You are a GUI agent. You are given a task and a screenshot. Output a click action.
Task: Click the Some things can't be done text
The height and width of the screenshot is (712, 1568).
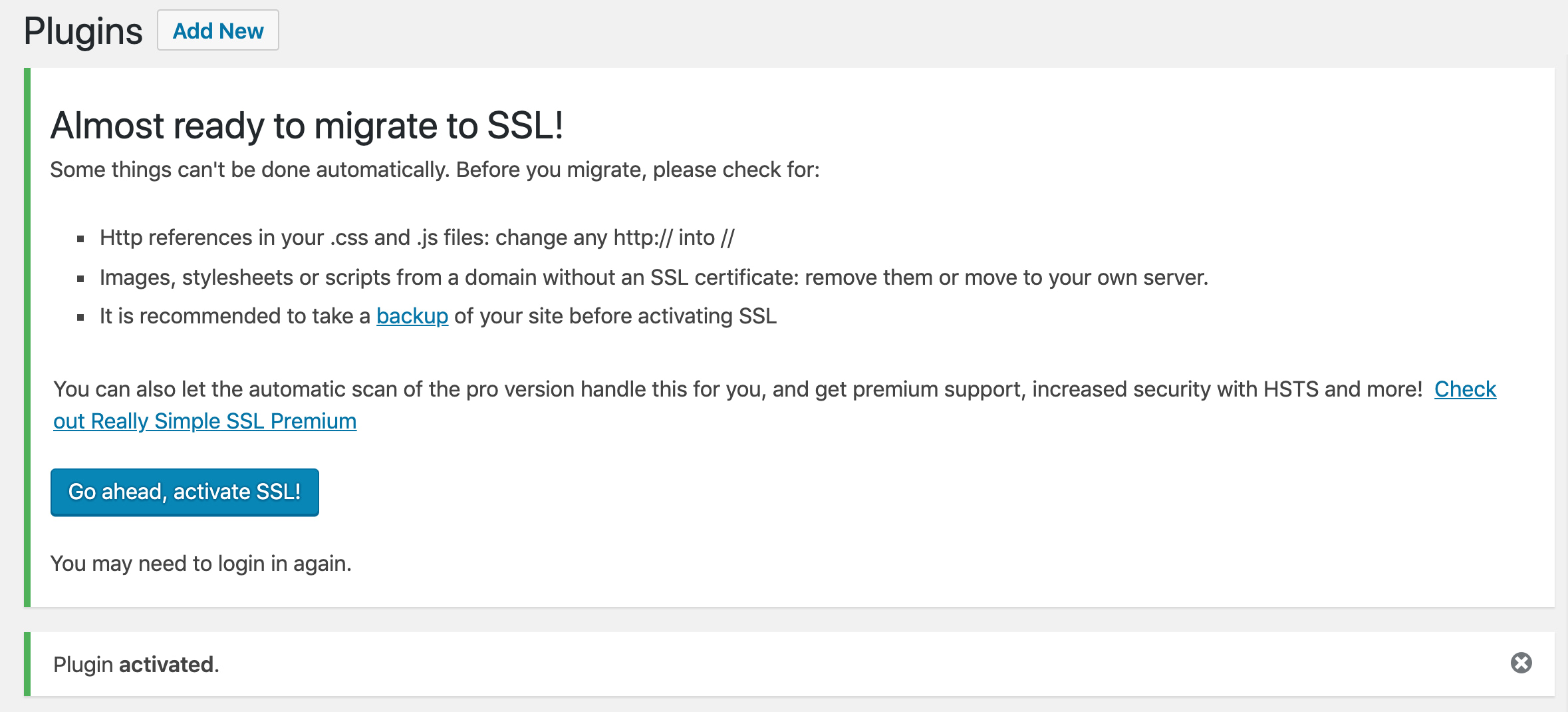[x=436, y=169]
